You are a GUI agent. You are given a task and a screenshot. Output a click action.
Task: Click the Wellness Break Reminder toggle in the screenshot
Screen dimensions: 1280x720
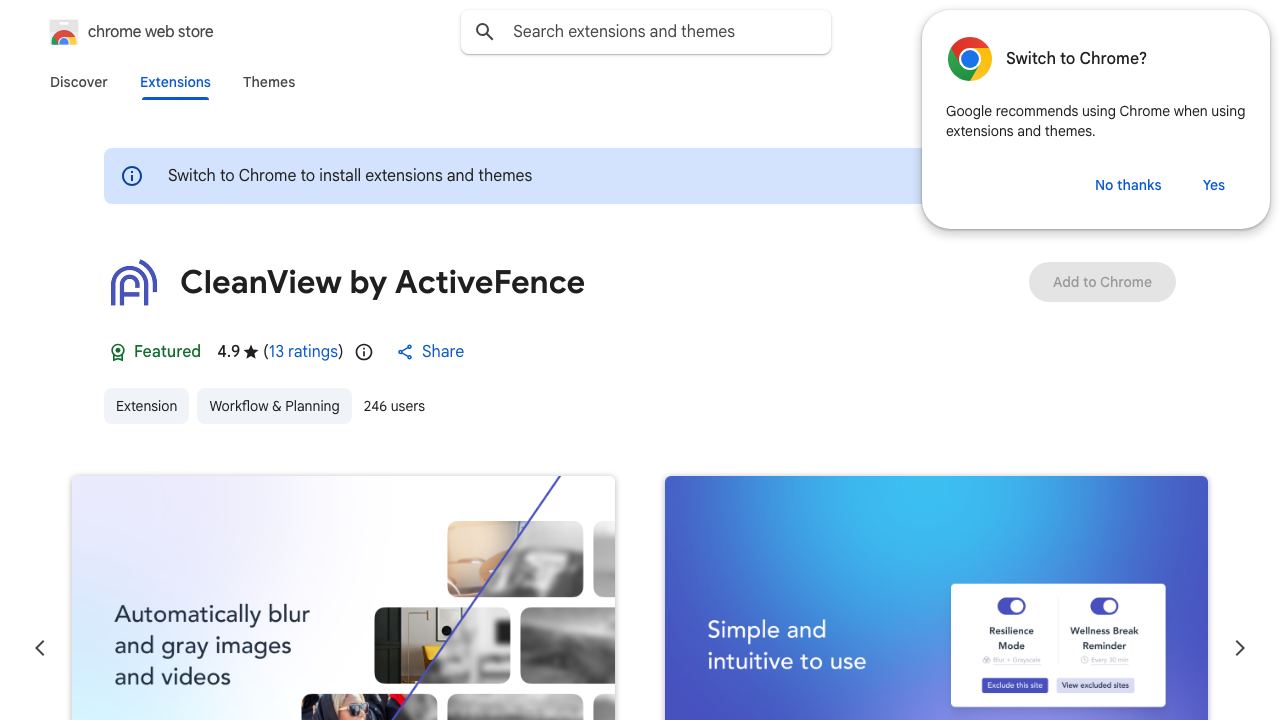(1104, 606)
